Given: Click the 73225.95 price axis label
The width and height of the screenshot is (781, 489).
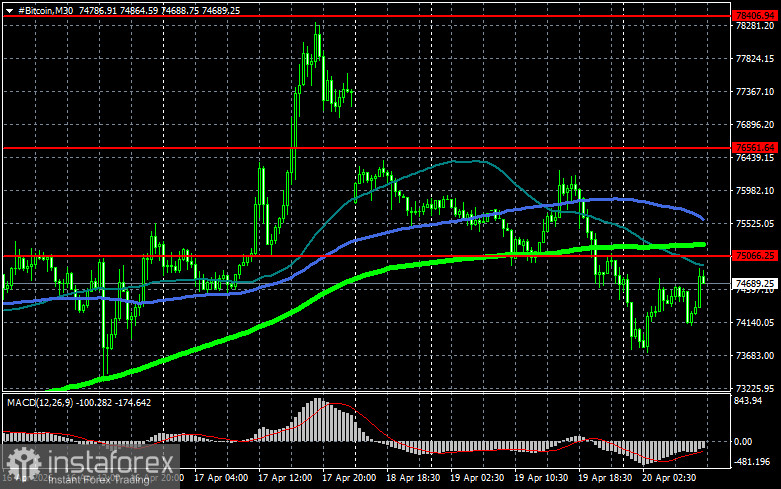Looking at the screenshot, I should [755, 388].
